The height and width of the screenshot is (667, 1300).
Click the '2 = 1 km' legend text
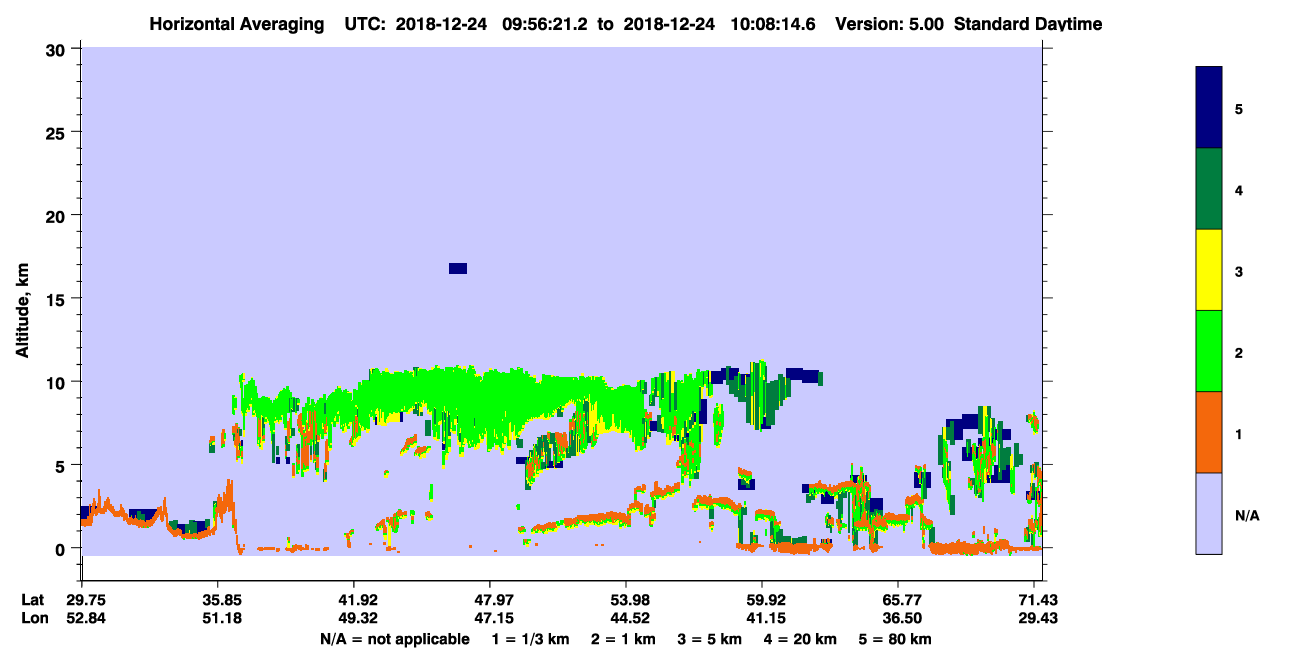622,639
